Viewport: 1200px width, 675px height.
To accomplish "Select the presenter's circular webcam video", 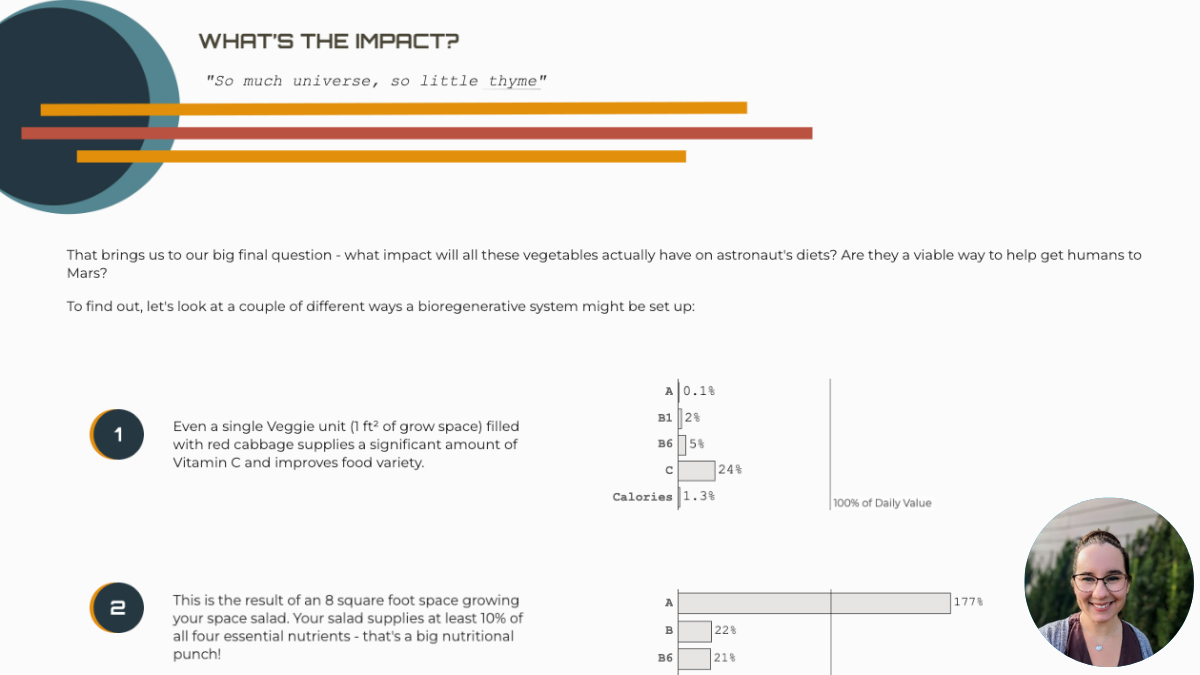I will click(x=1109, y=581).
